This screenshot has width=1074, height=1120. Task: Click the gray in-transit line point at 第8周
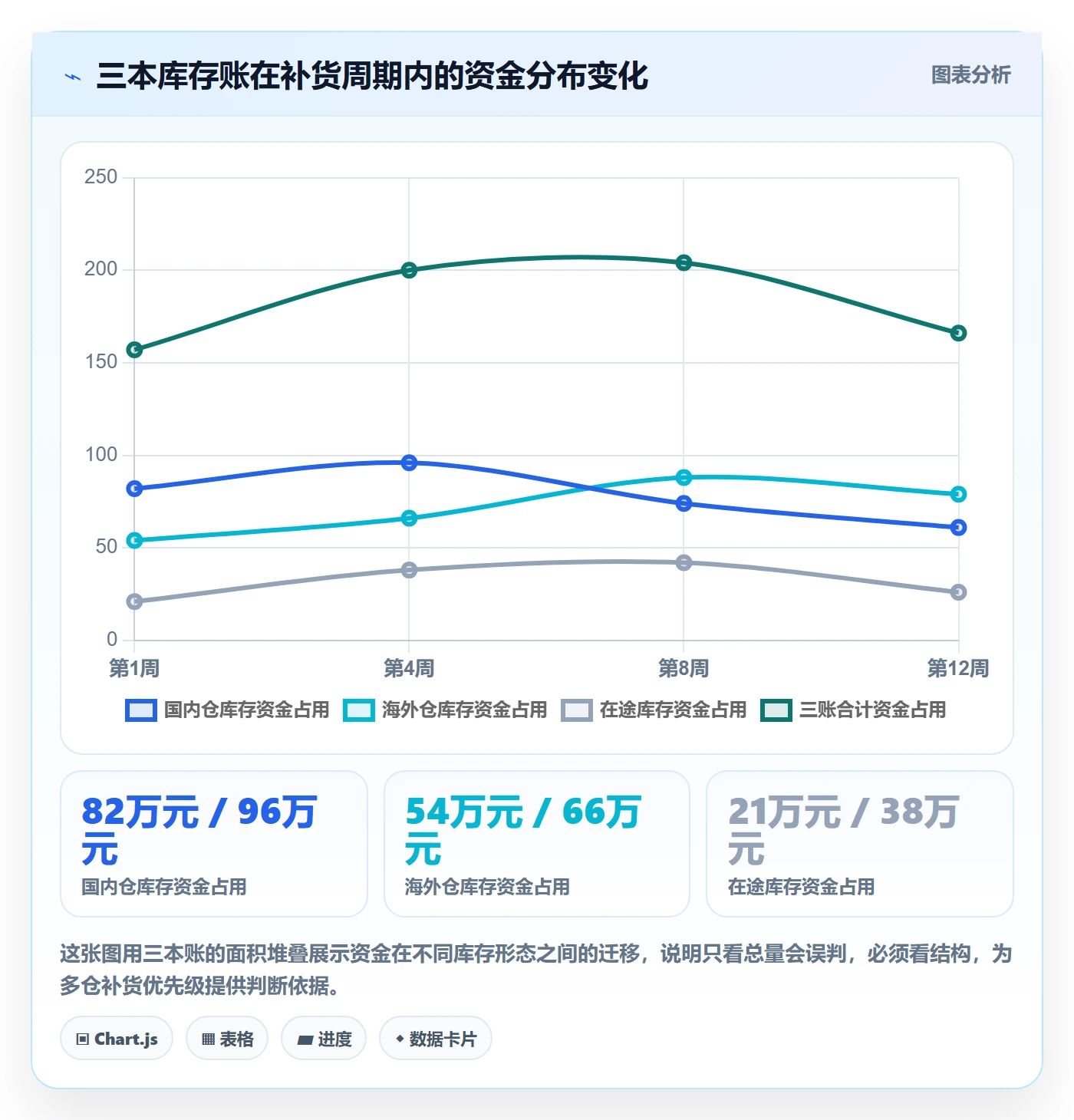[684, 563]
